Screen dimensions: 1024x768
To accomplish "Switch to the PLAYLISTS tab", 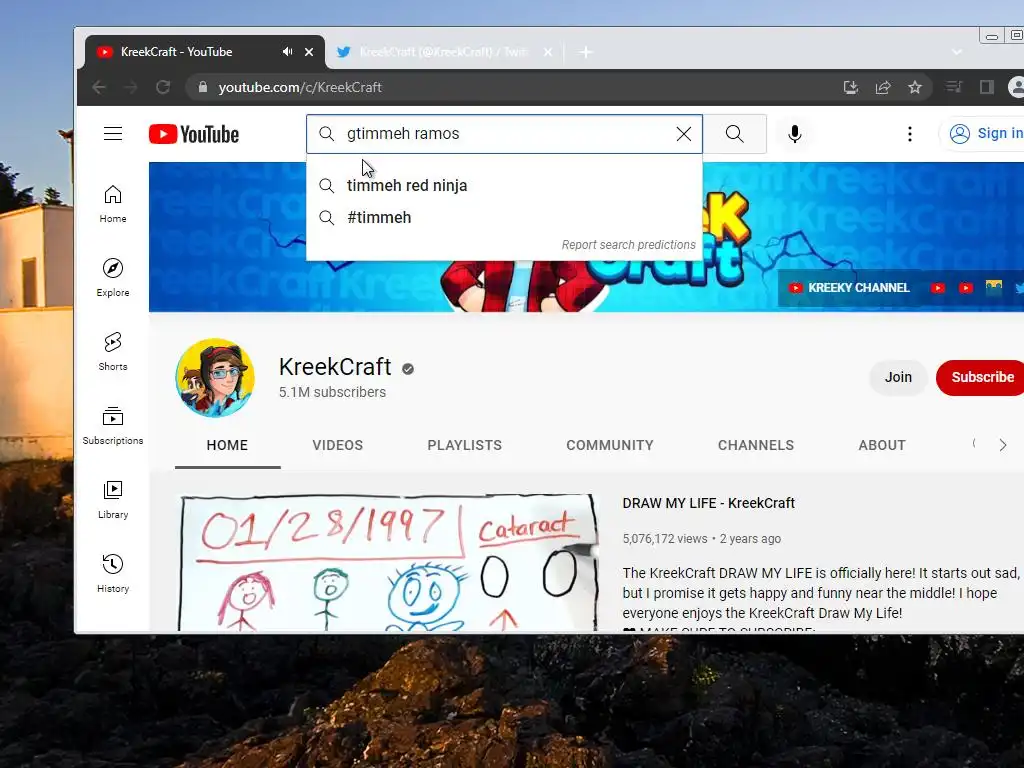I will pos(464,445).
